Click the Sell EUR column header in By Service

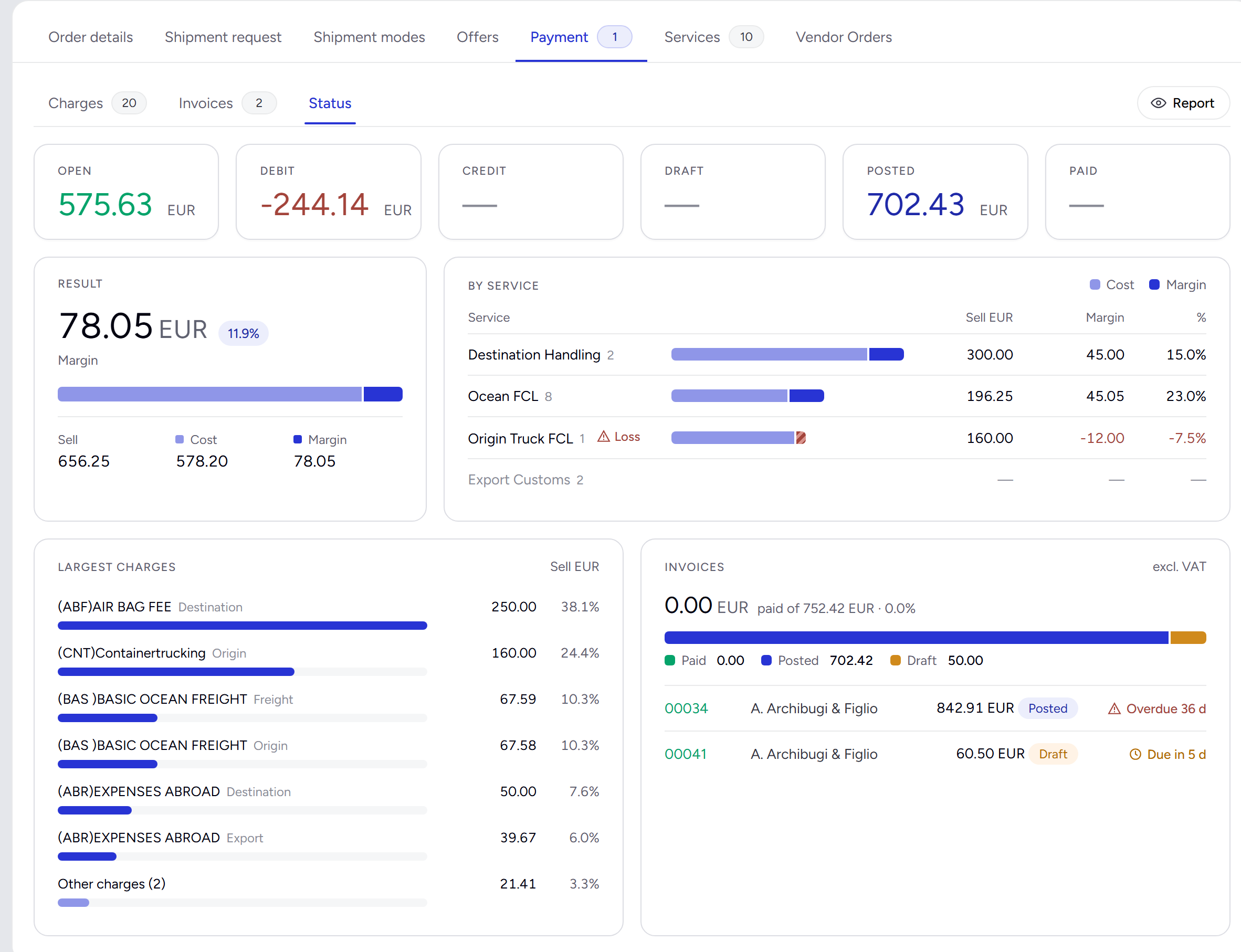click(989, 318)
